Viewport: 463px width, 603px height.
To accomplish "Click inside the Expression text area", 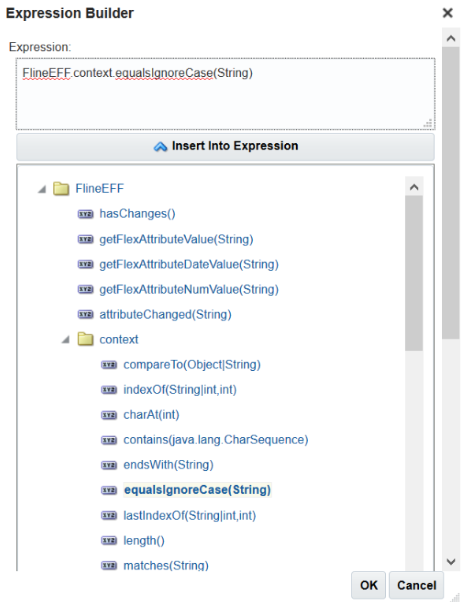I will tap(225, 94).
